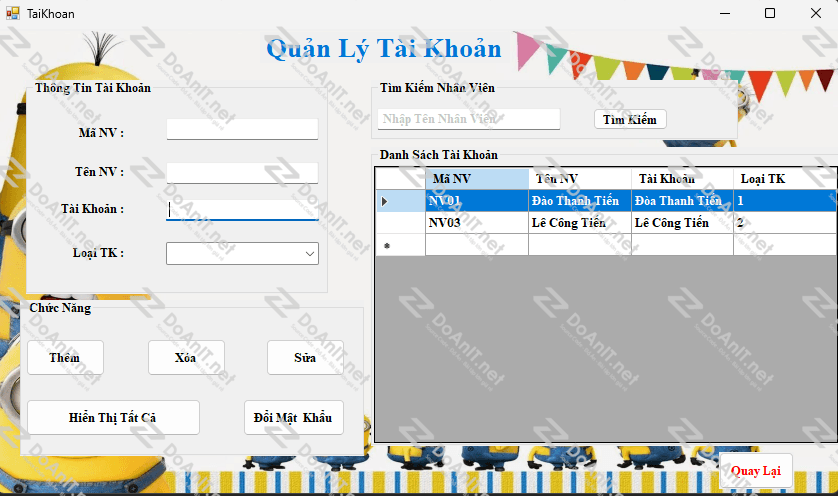Open the Loại TK dropdown
Screen dimensions: 838x496
pyautogui.click(x=242, y=253)
